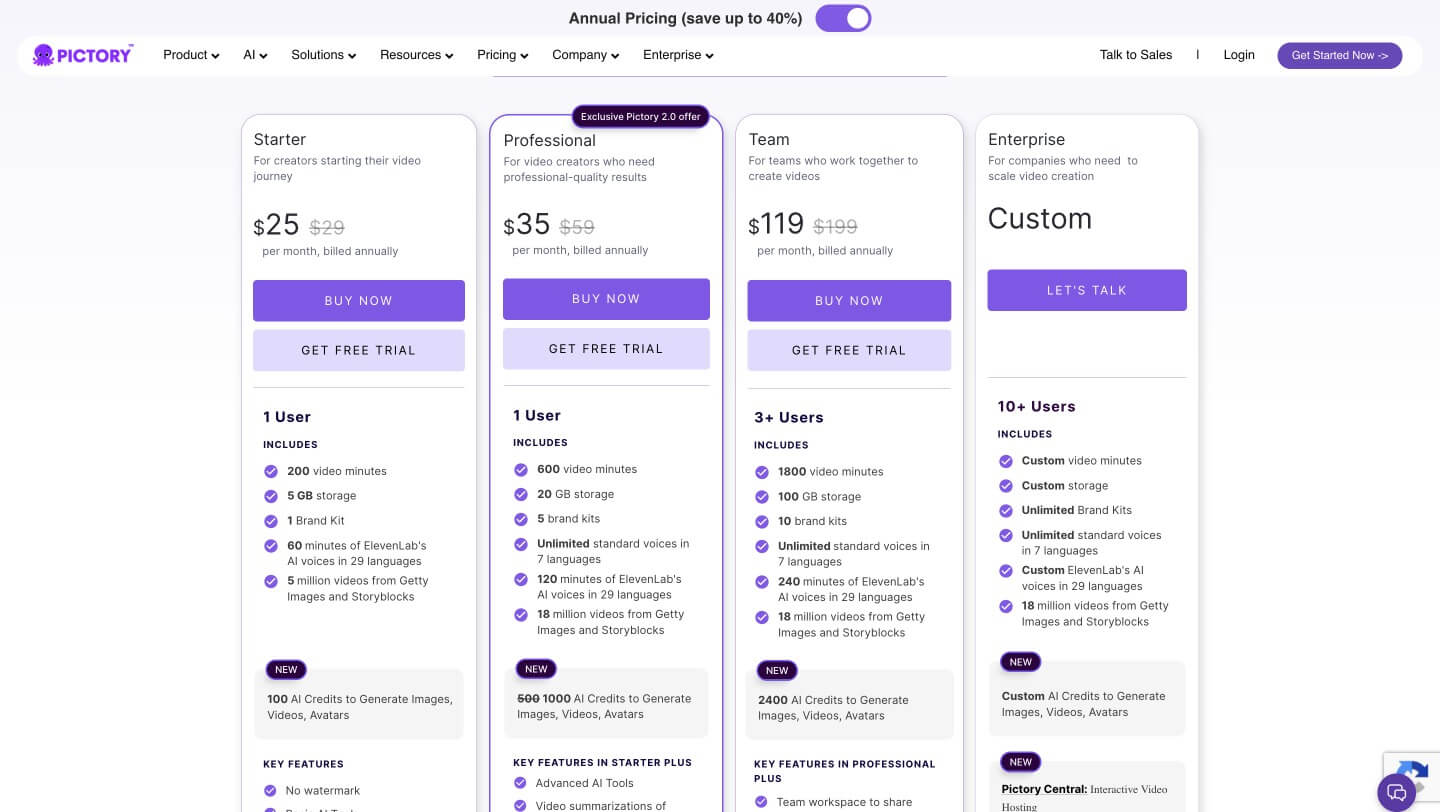Click the checkmark beside Unlimited Brand Kits
Viewport: 1440px width, 812px height.
click(x=1005, y=510)
